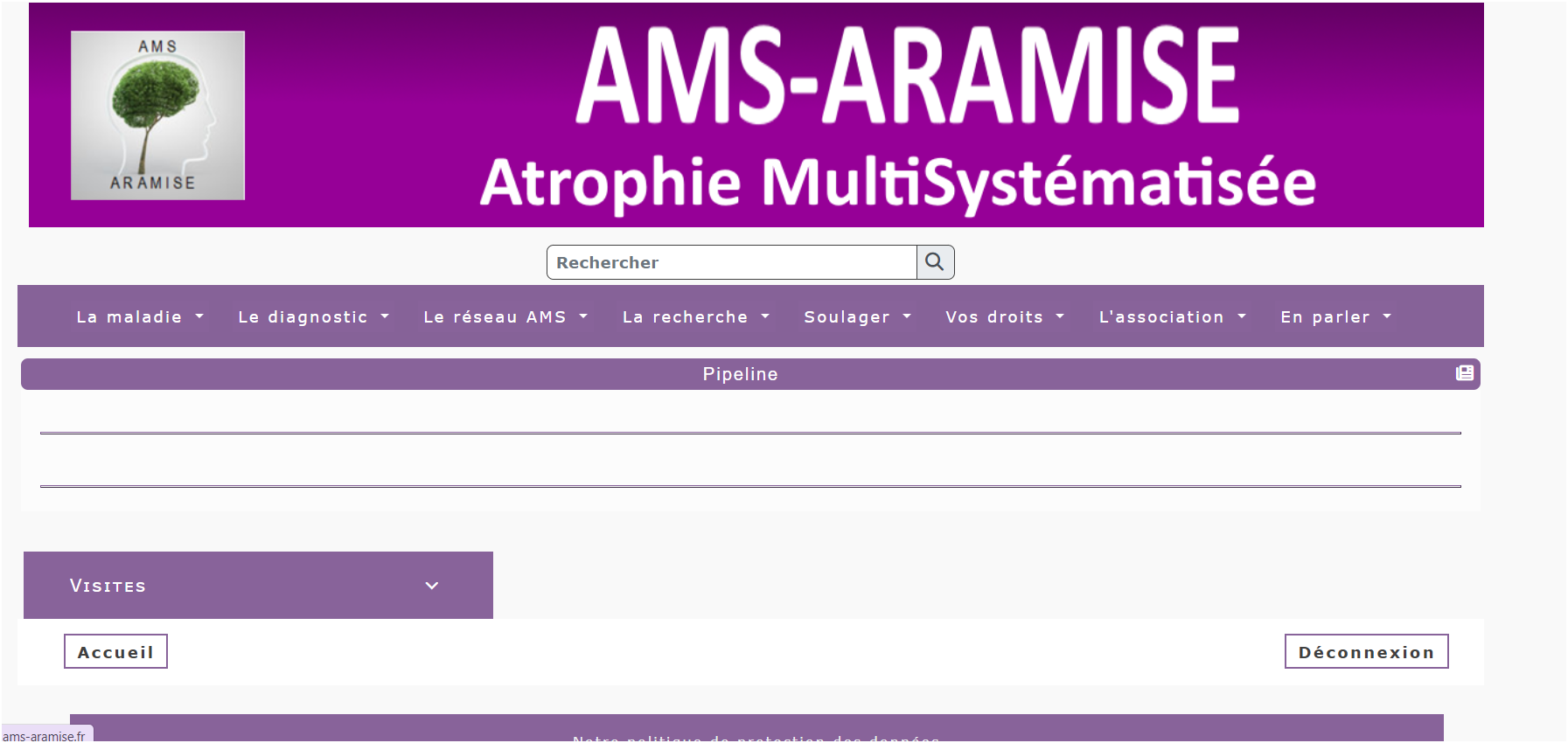
Task: Click the Atrophie MultiSystématisée banner subtitle
Action: (897, 183)
